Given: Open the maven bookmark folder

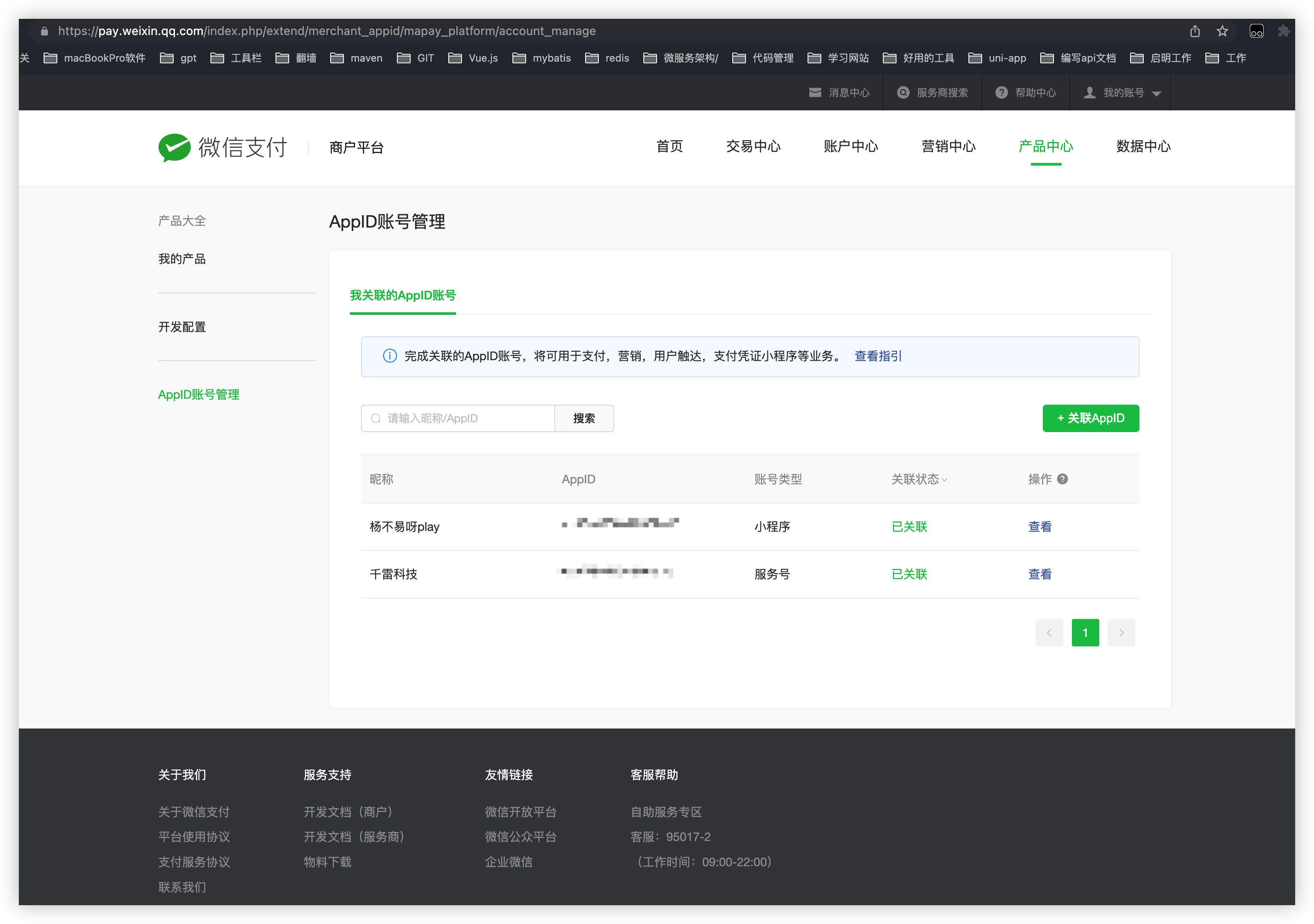Looking at the screenshot, I should pos(356,58).
